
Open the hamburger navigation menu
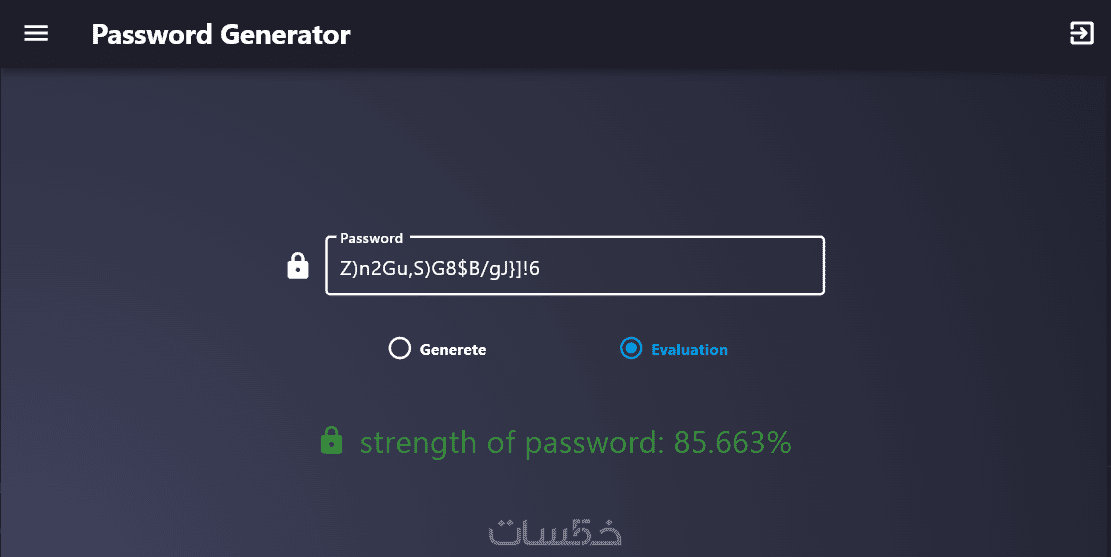coord(36,34)
